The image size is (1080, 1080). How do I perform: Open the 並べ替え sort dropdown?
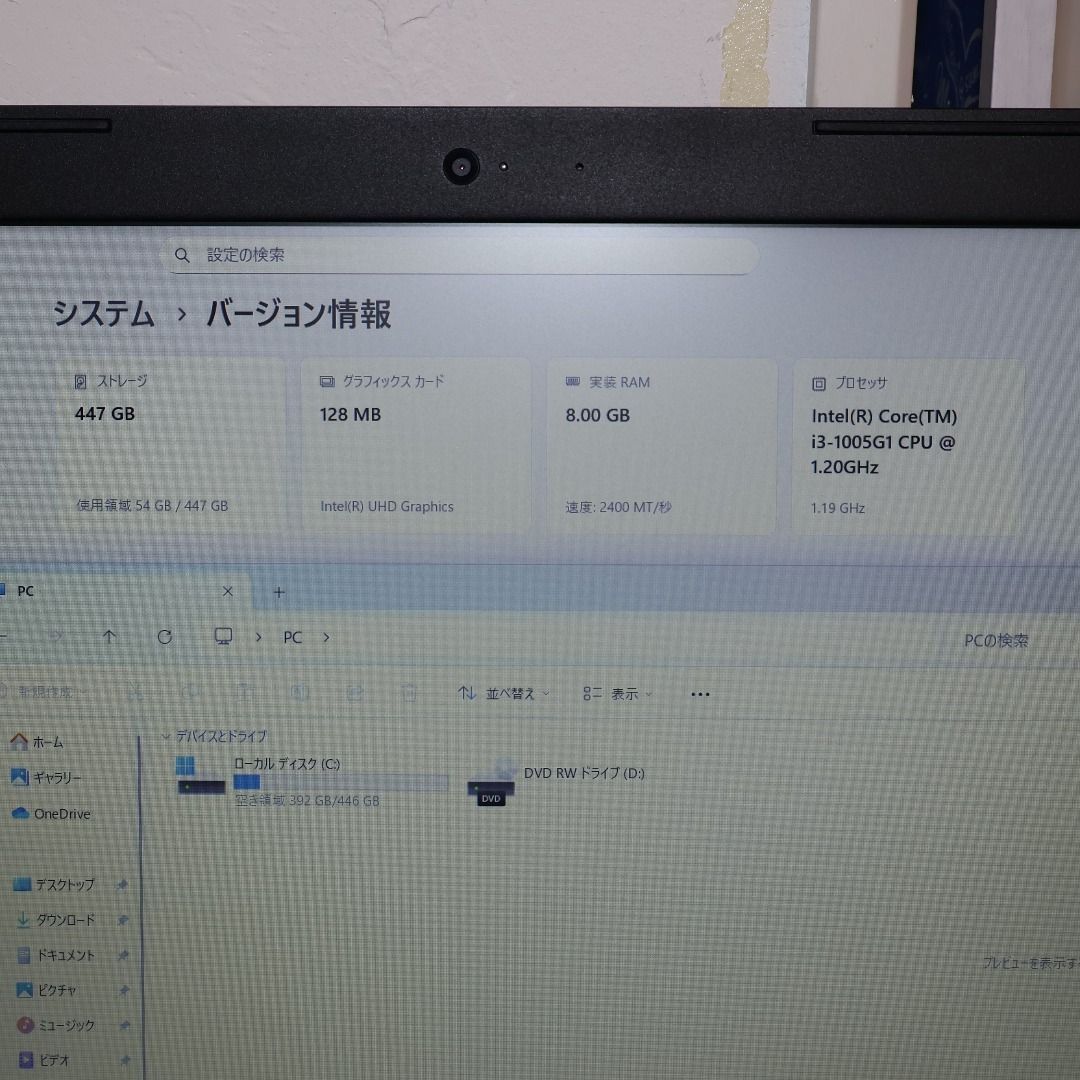point(504,694)
